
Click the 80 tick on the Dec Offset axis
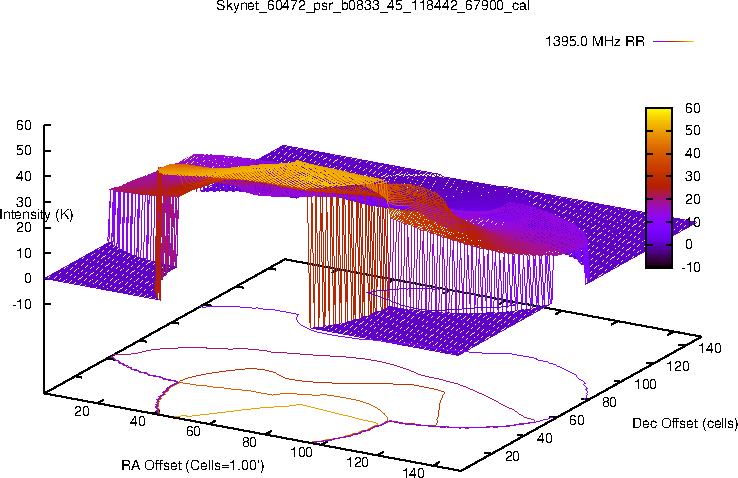click(x=609, y=402)
